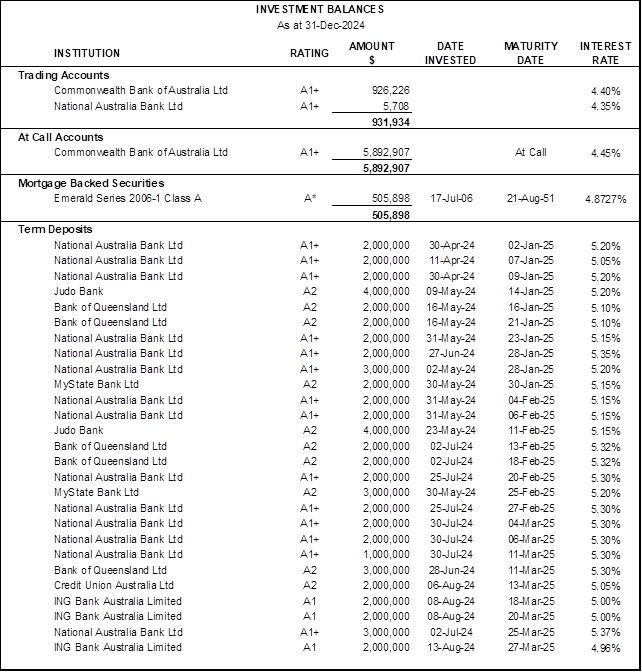Click Judo Bank in the 14-Jan-25 row

click(x=78, y=291)
